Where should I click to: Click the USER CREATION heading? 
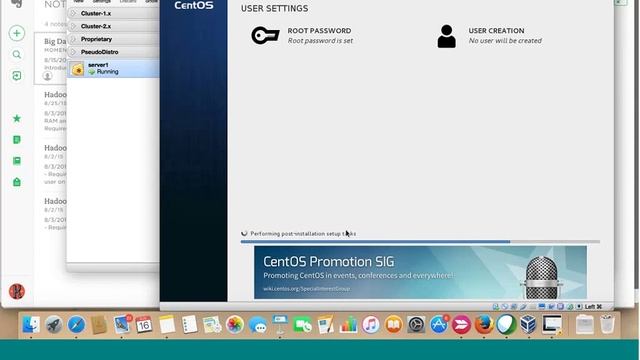click(x=496, y=31)
